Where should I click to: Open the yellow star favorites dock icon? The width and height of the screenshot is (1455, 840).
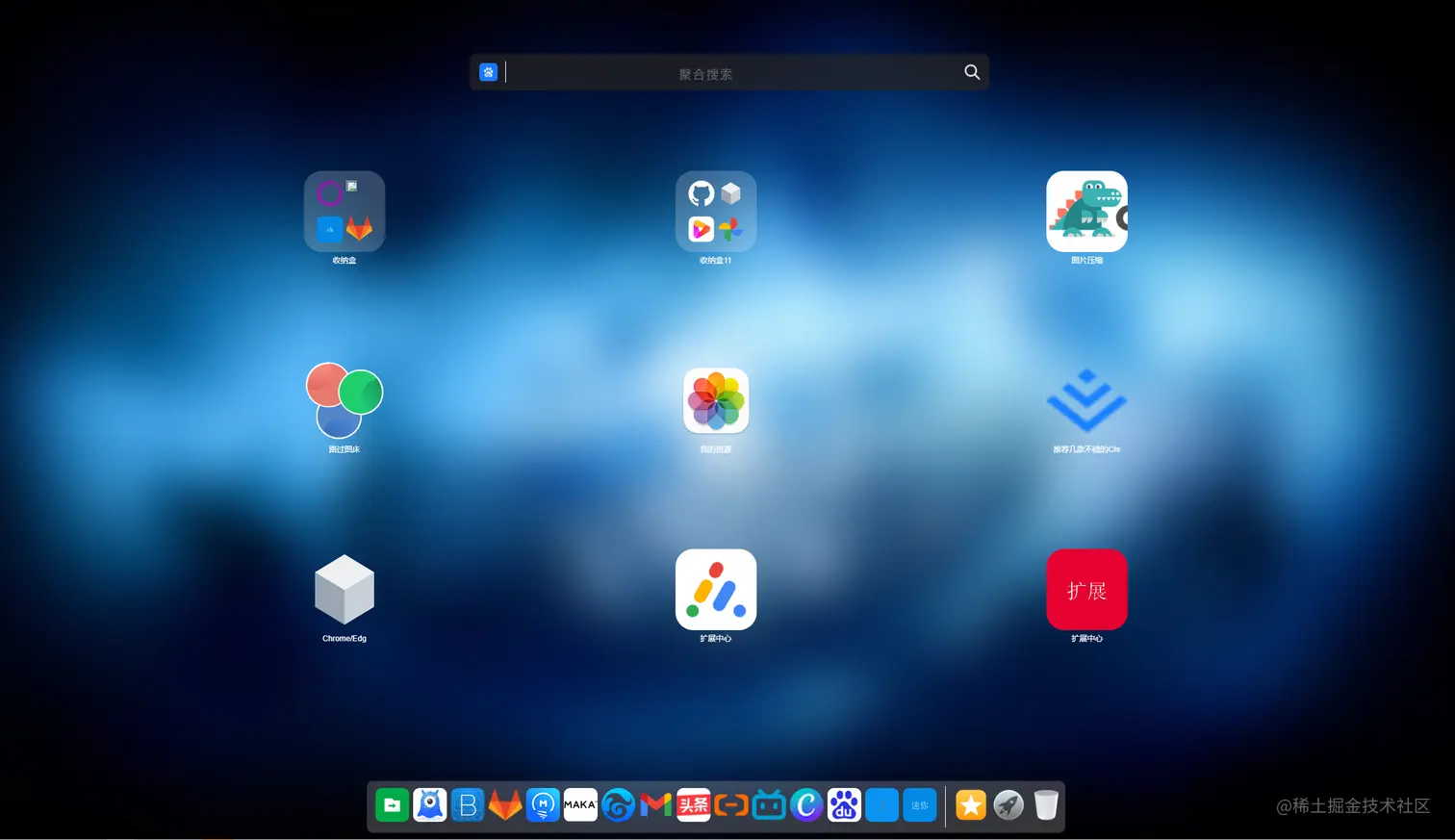[971, 805]
